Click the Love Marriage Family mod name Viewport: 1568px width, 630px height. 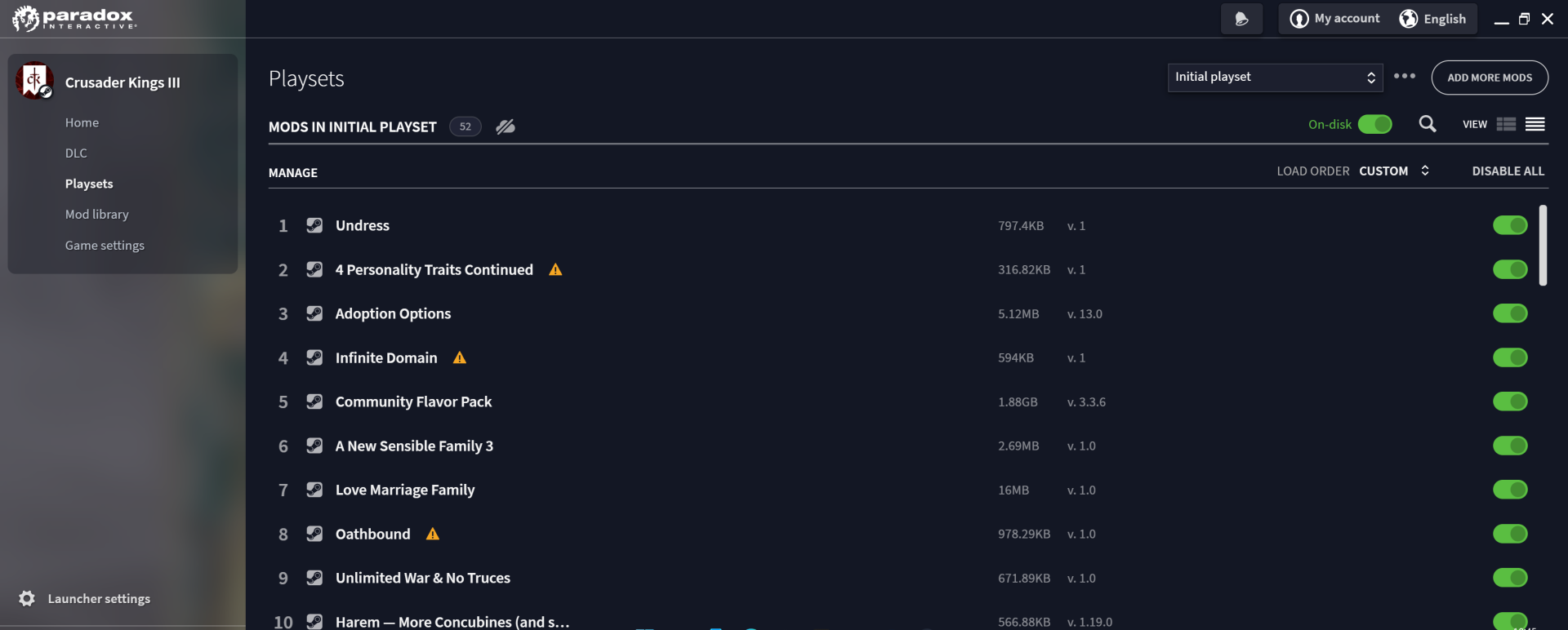(405, 490)
